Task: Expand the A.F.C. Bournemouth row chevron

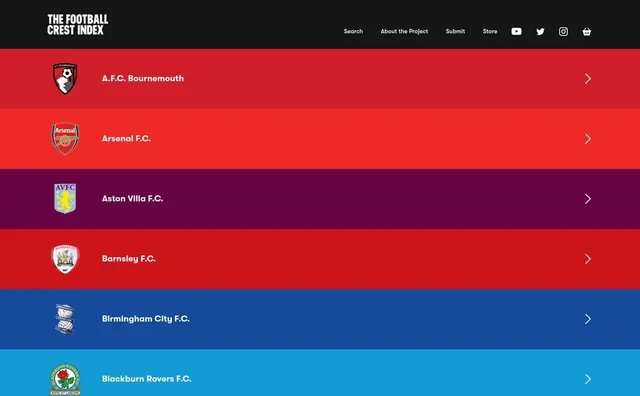Action: pyautogui.click(x=588, y=78)
